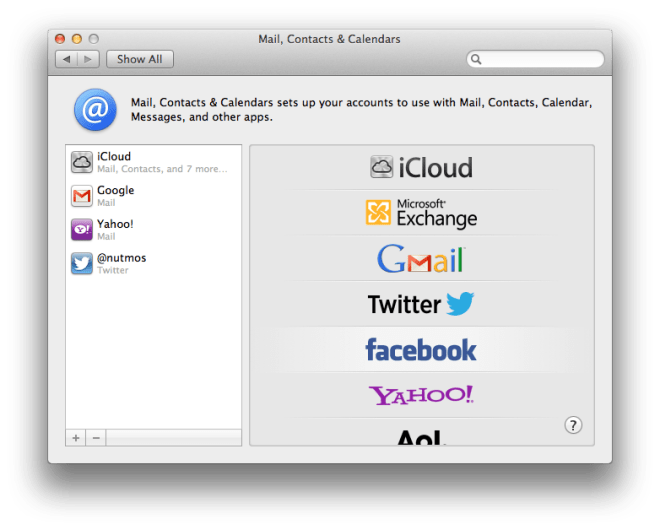Open the help question mark button

point(573,425)
